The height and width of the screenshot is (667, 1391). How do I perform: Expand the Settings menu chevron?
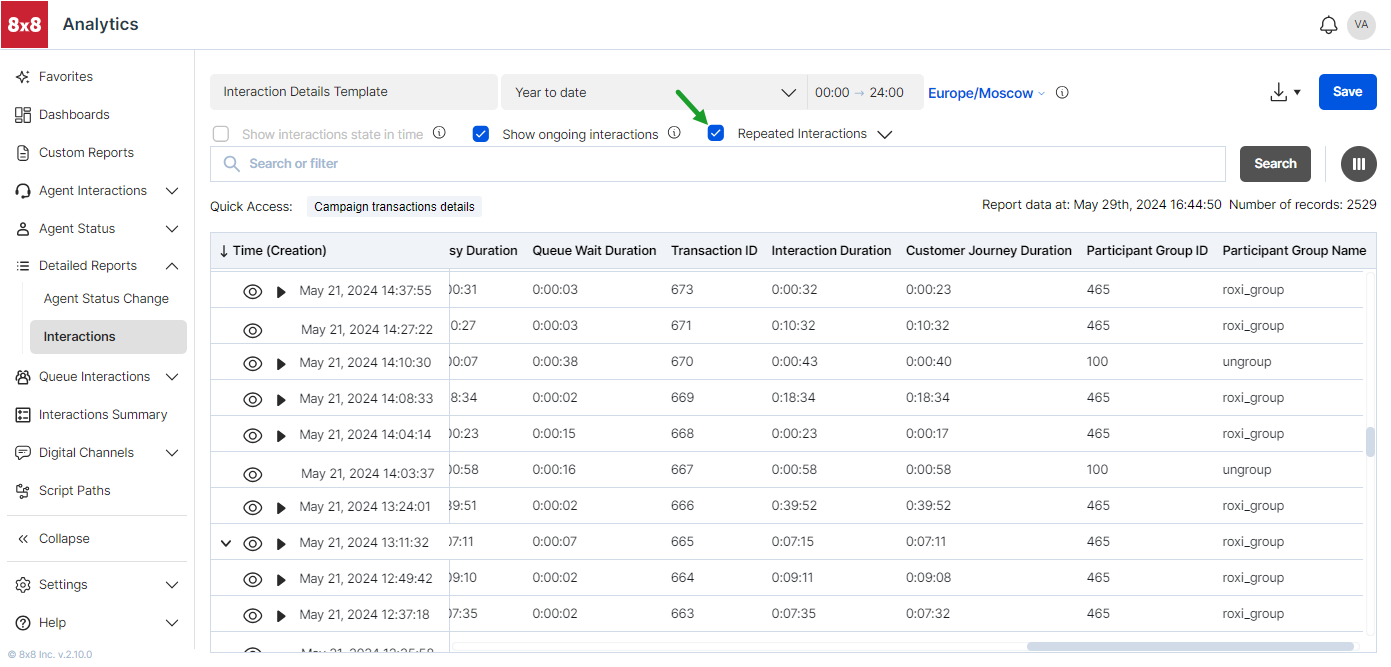(172, 585)
